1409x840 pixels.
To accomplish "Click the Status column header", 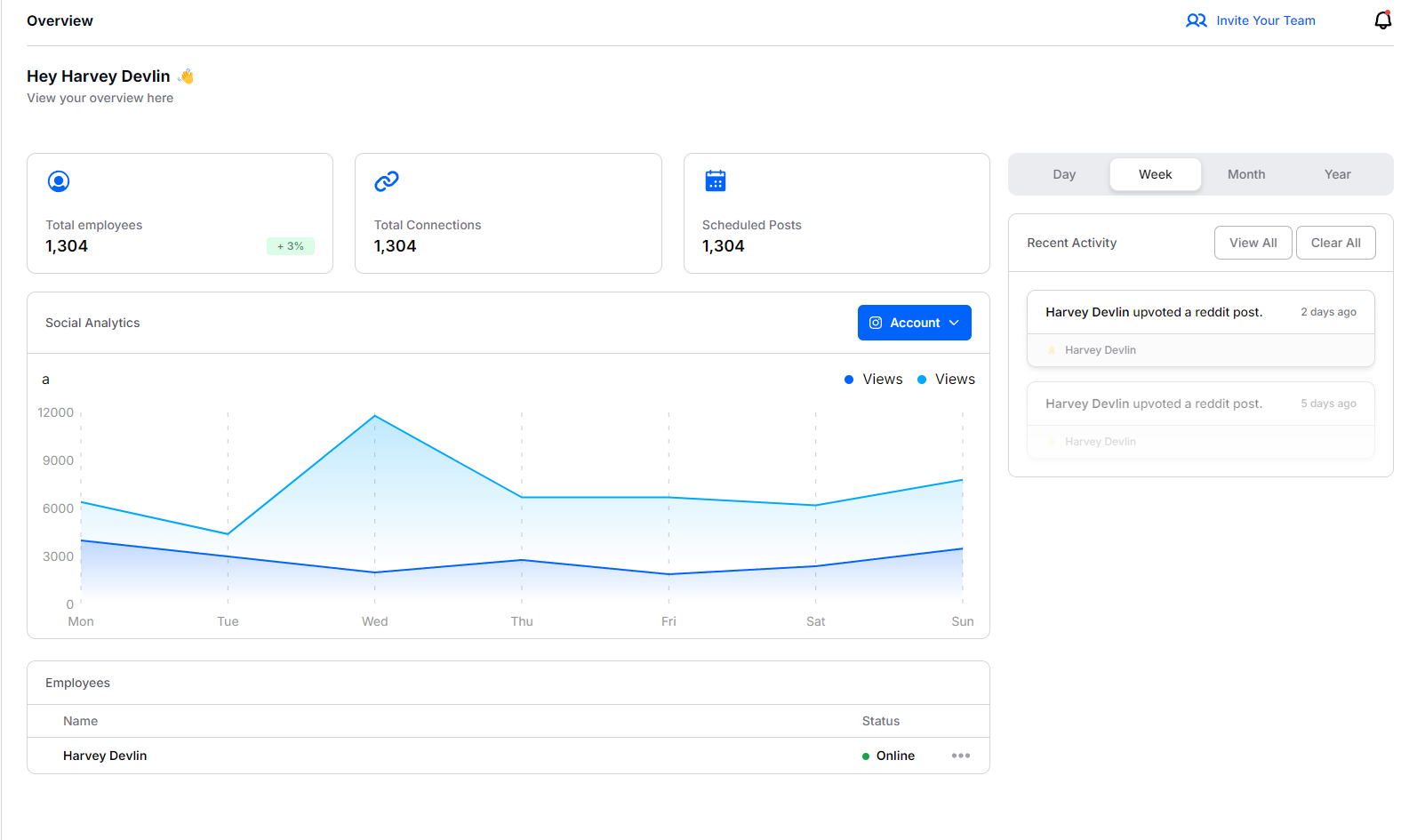I will pos(881,721).
